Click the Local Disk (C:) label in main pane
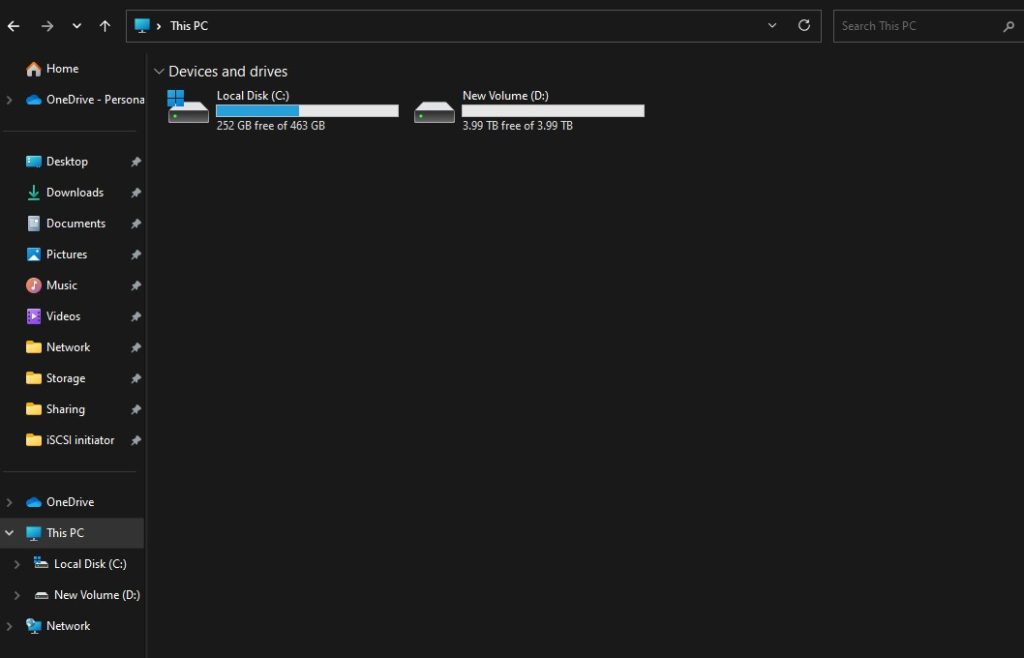1024x658 pixels. [253, 95]
